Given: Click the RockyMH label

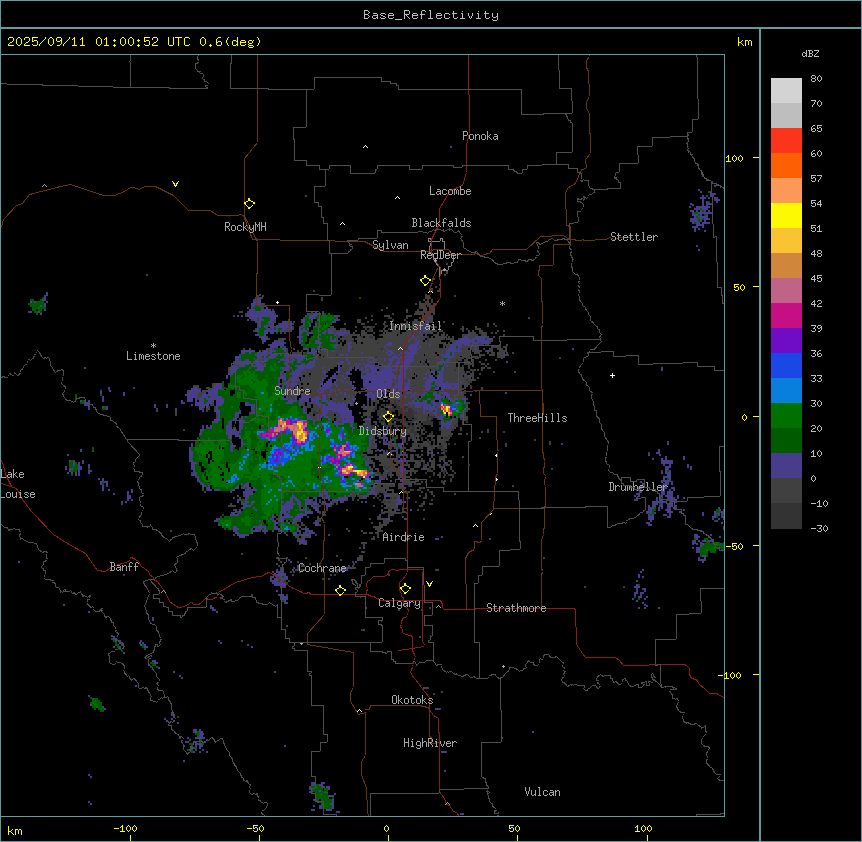Looking at the screenshot, I should point(245,227).
